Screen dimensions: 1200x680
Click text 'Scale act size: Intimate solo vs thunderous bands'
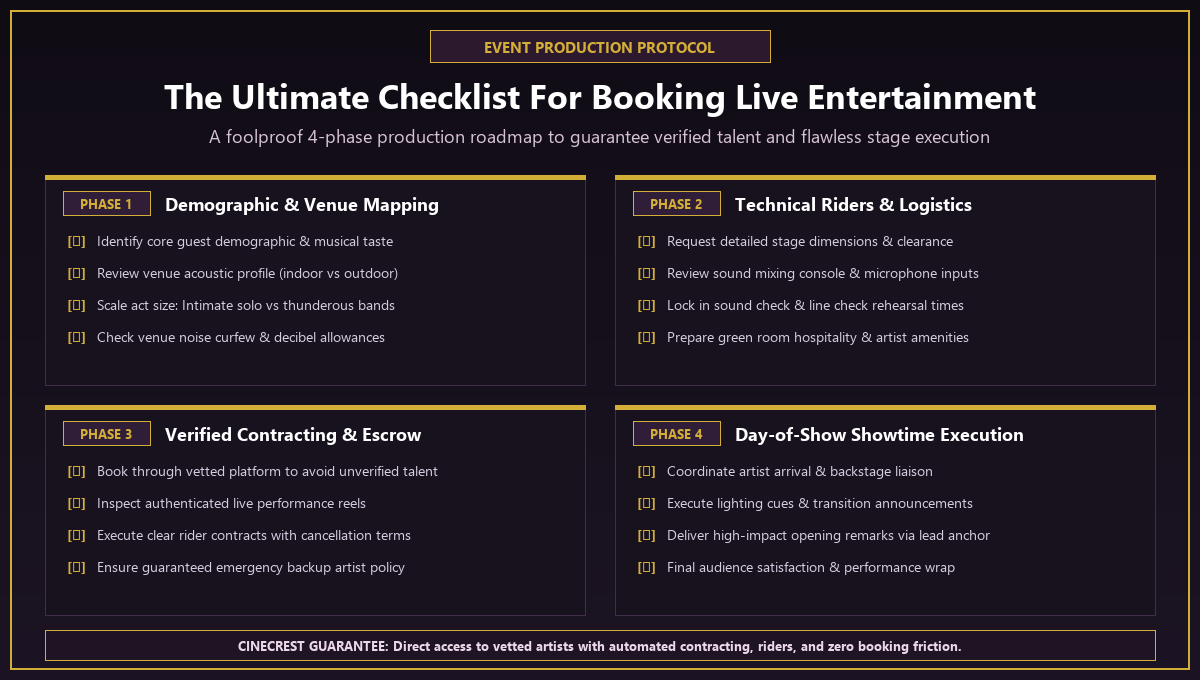(246, 306)
